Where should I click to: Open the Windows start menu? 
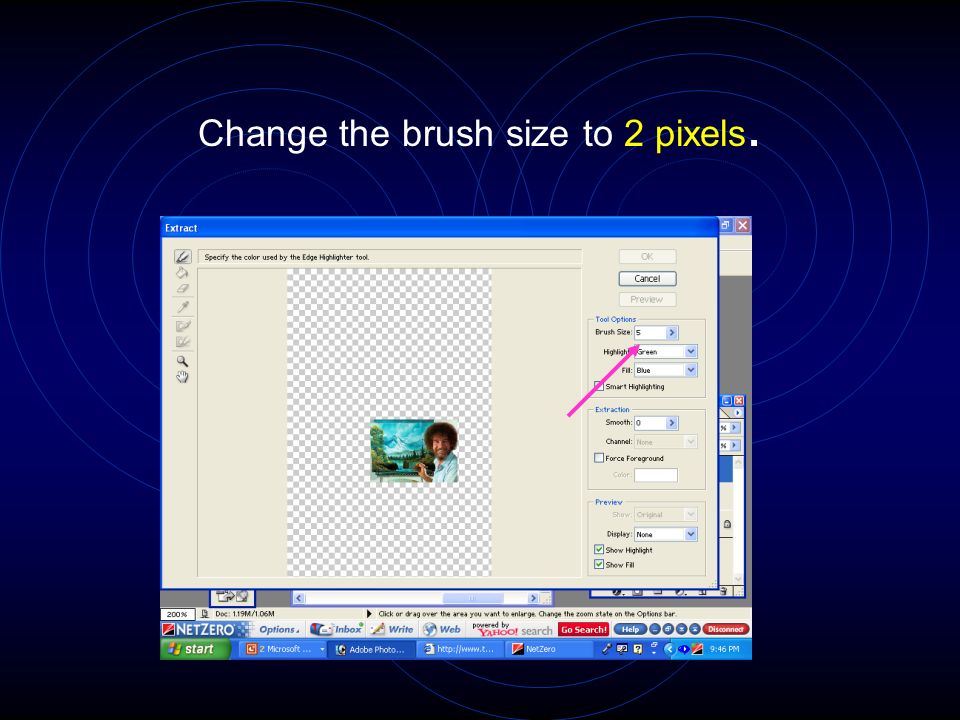pos(195,649)
